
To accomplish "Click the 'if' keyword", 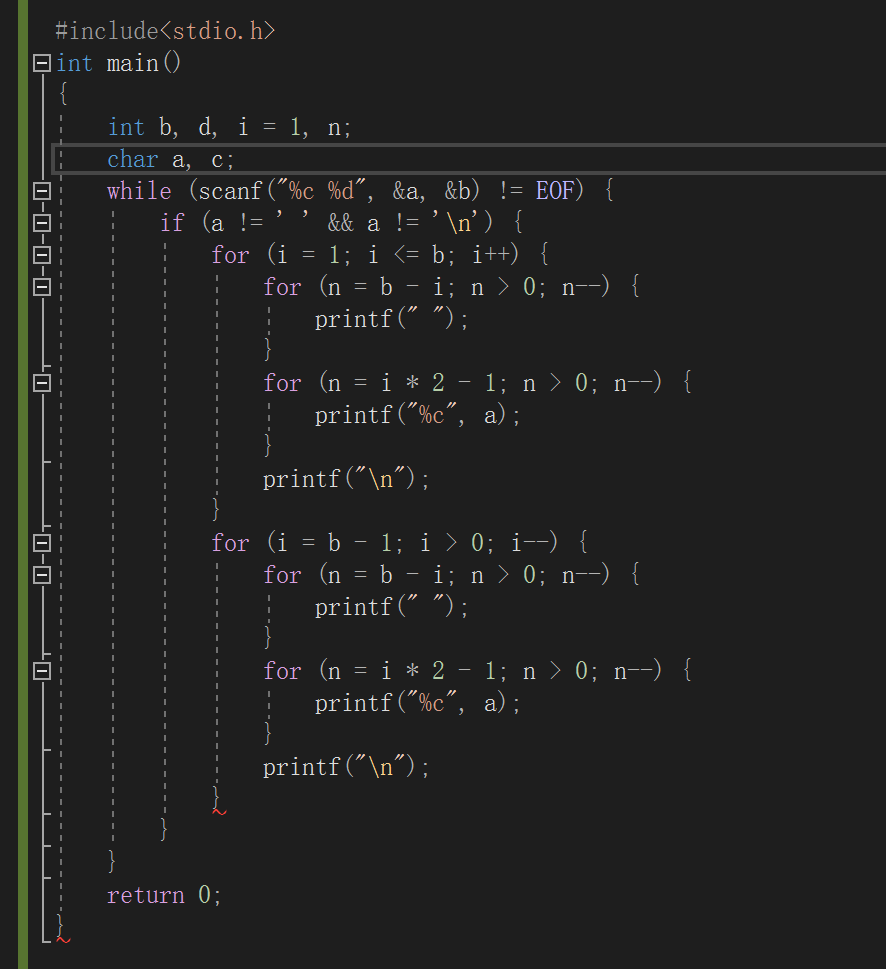I will click(x=172, y=222).
